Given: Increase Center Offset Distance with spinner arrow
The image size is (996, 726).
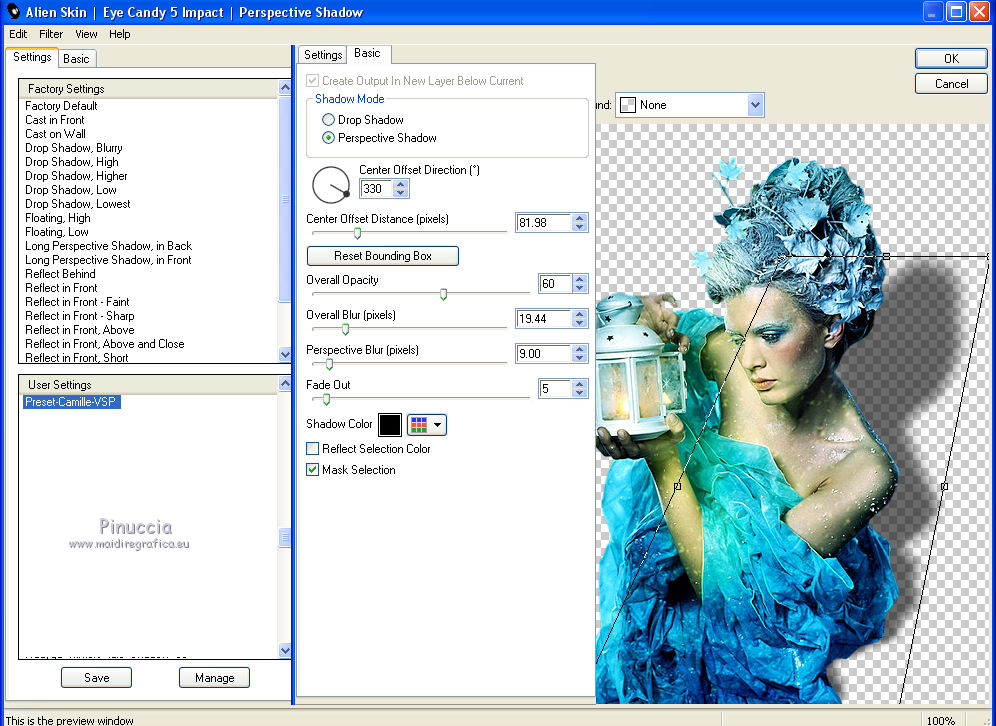Looking at the screenshot, I should coord(581,217).
